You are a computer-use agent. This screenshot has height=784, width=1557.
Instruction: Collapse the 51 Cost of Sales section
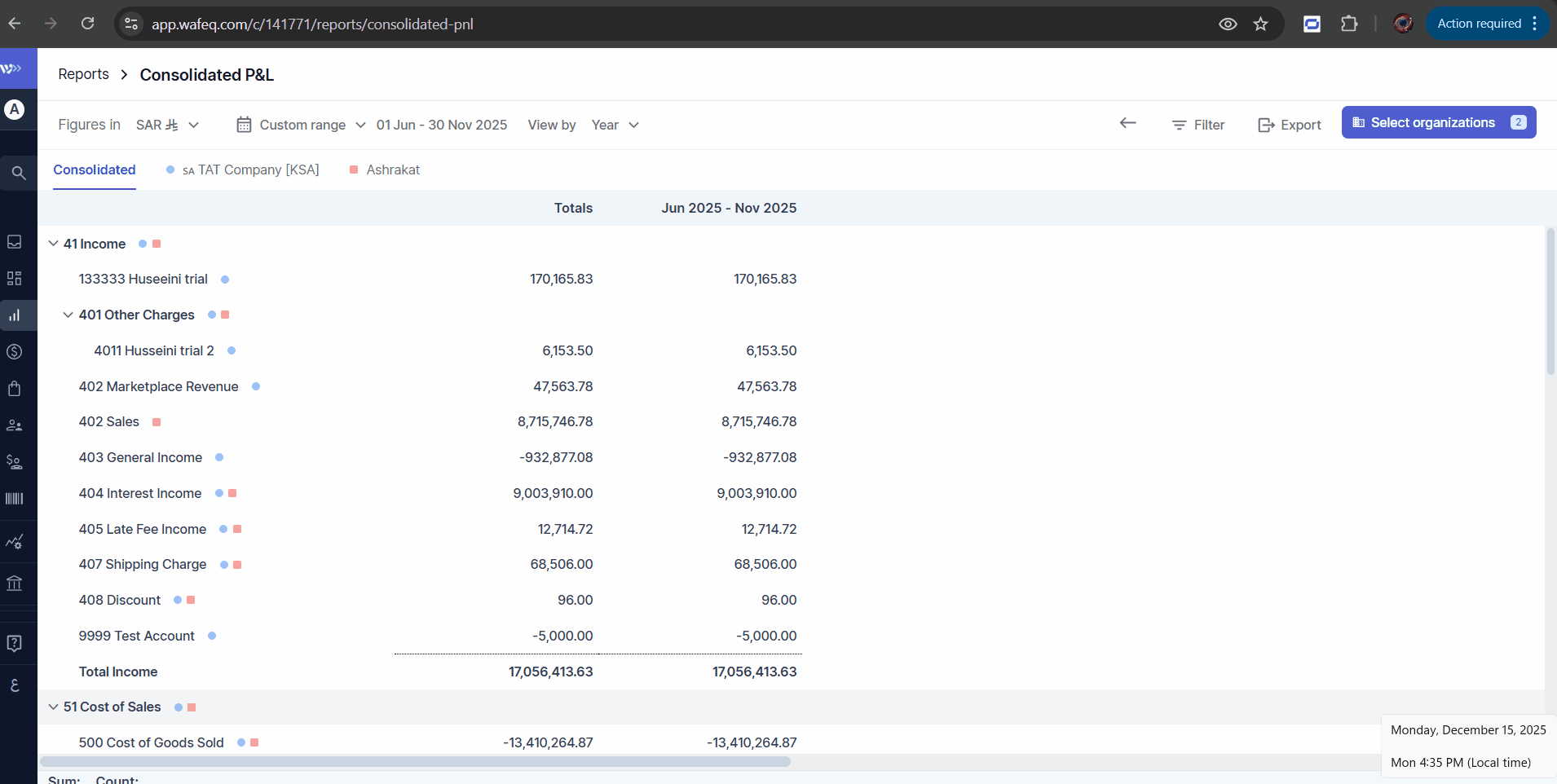[x=53, y=707]
